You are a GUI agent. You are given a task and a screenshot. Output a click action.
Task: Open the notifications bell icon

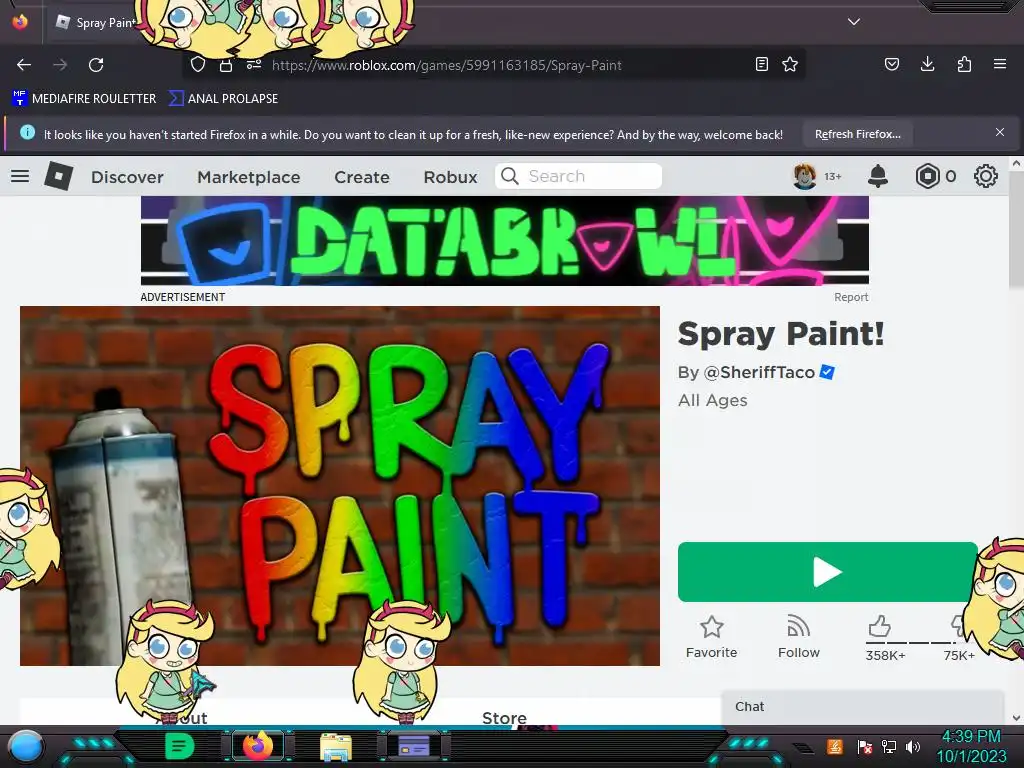[878, 176]
